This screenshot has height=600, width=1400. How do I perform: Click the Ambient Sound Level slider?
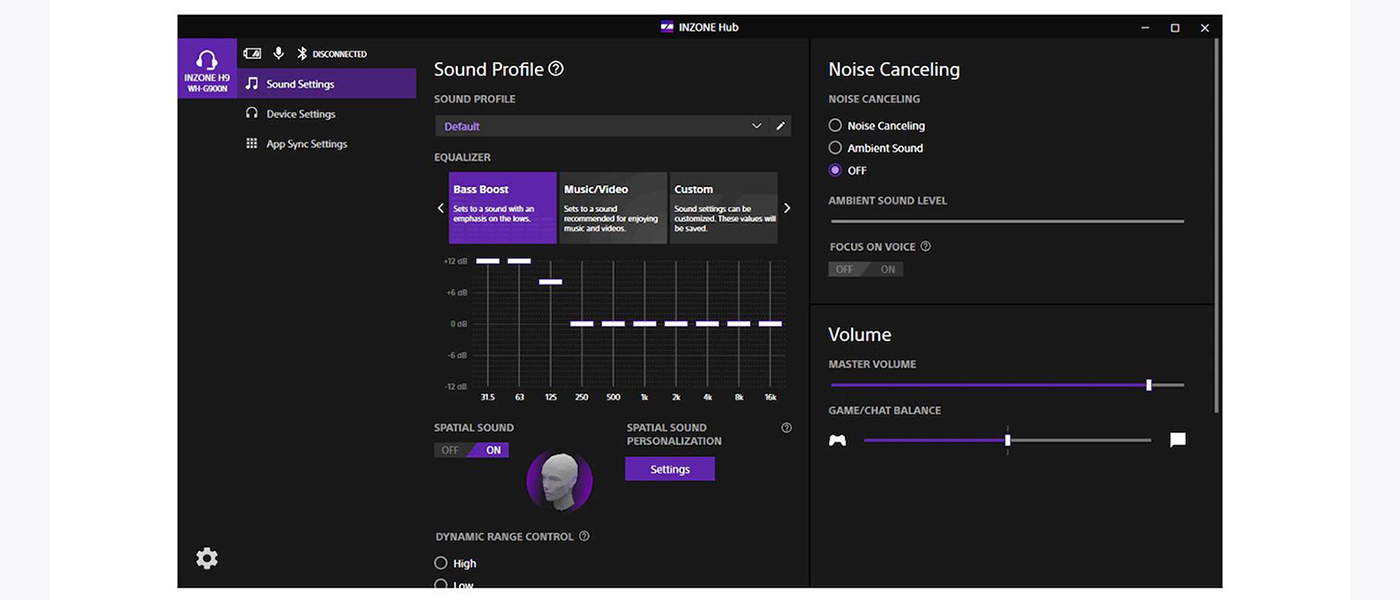pos(1007,221)
